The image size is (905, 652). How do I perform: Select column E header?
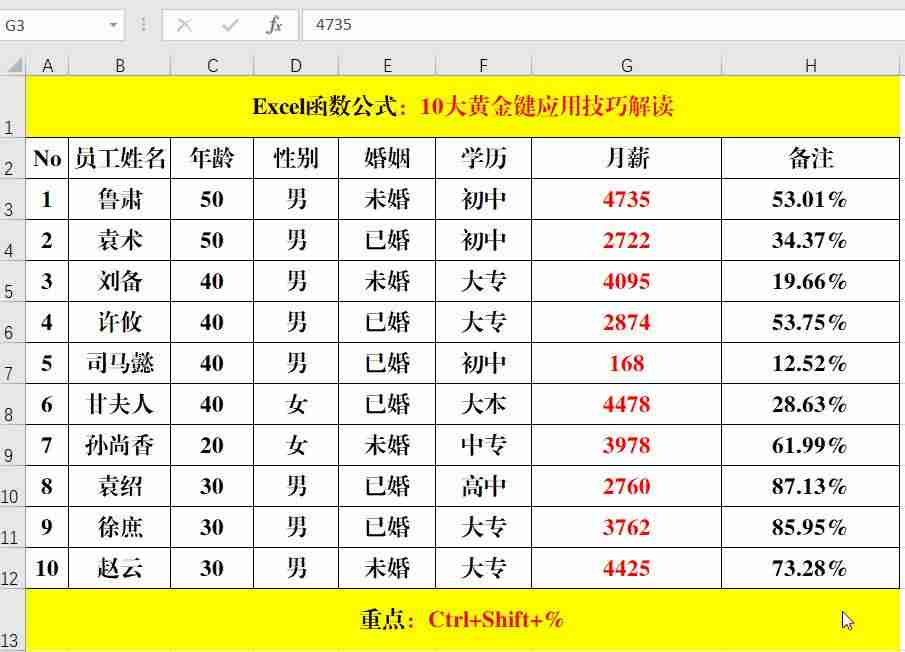[387, 65]
